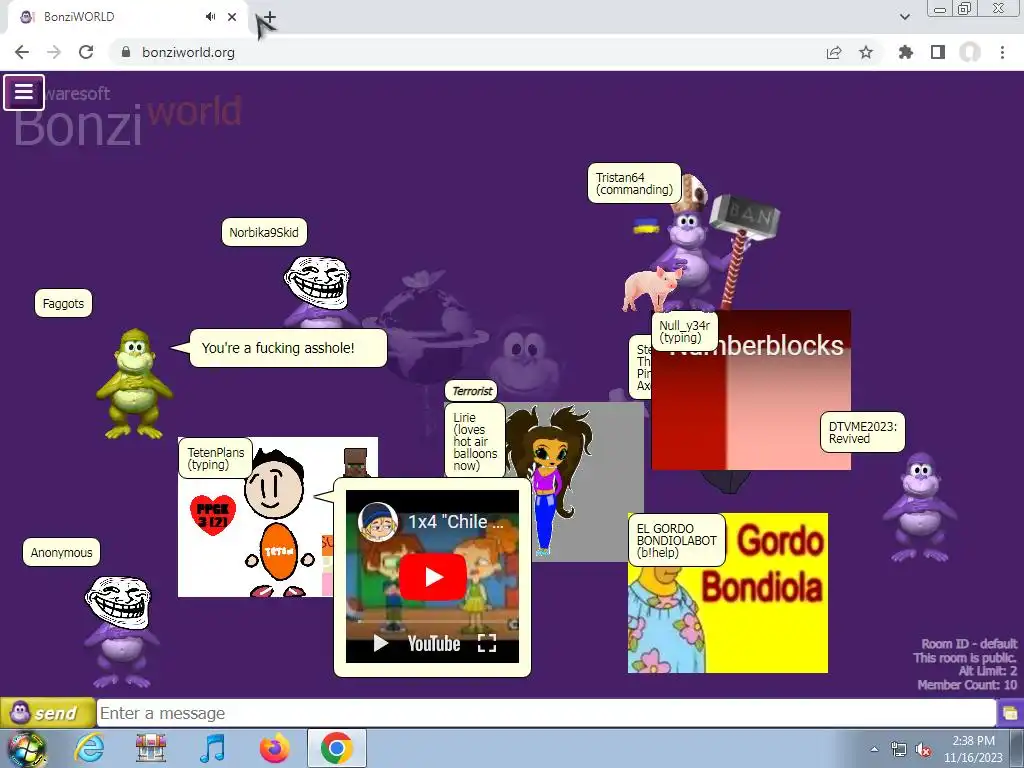
Task: Click the Room ID - default text
Action: click(969, 644)
